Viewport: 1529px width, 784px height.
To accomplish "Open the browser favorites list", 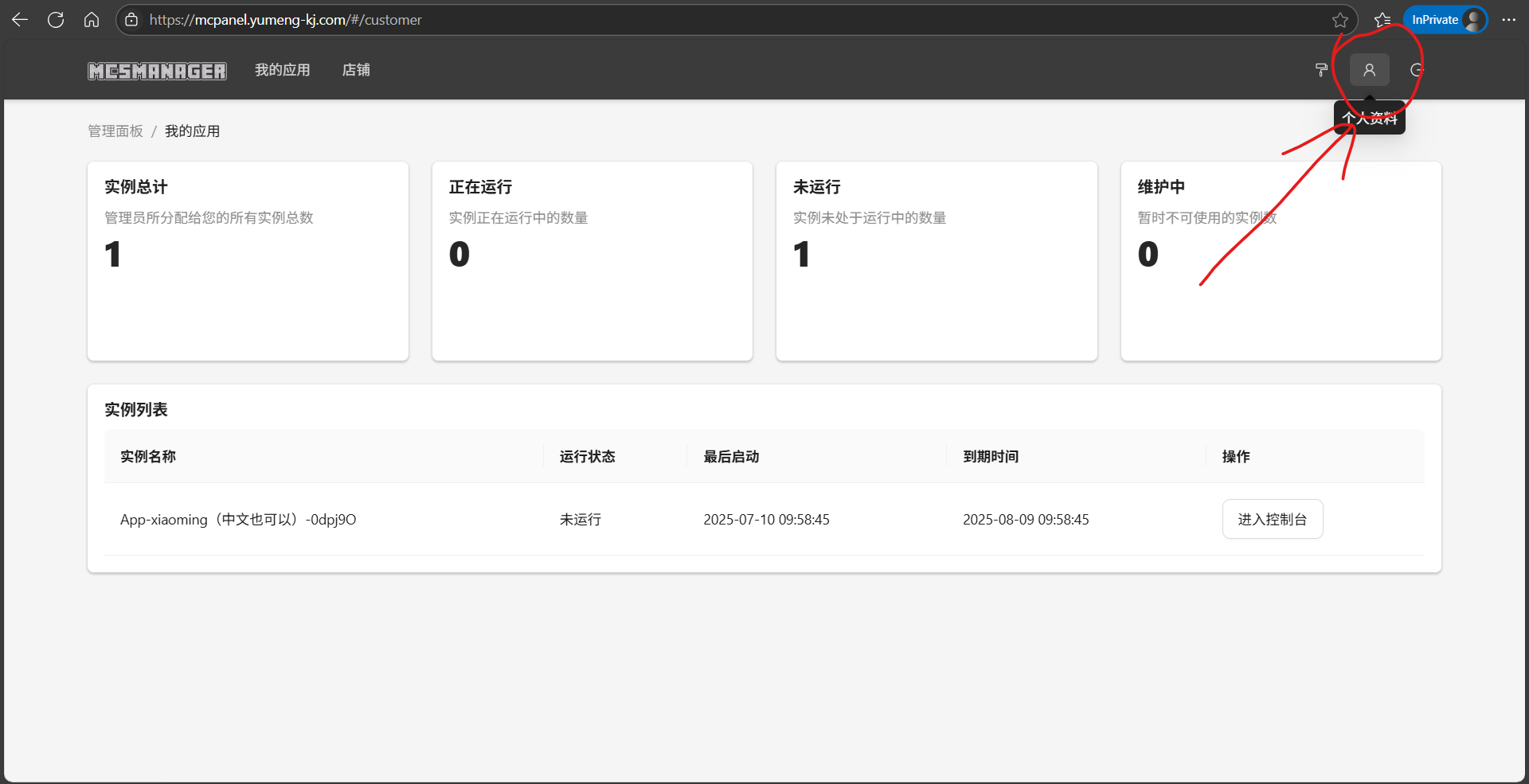I will point(1382,20).
